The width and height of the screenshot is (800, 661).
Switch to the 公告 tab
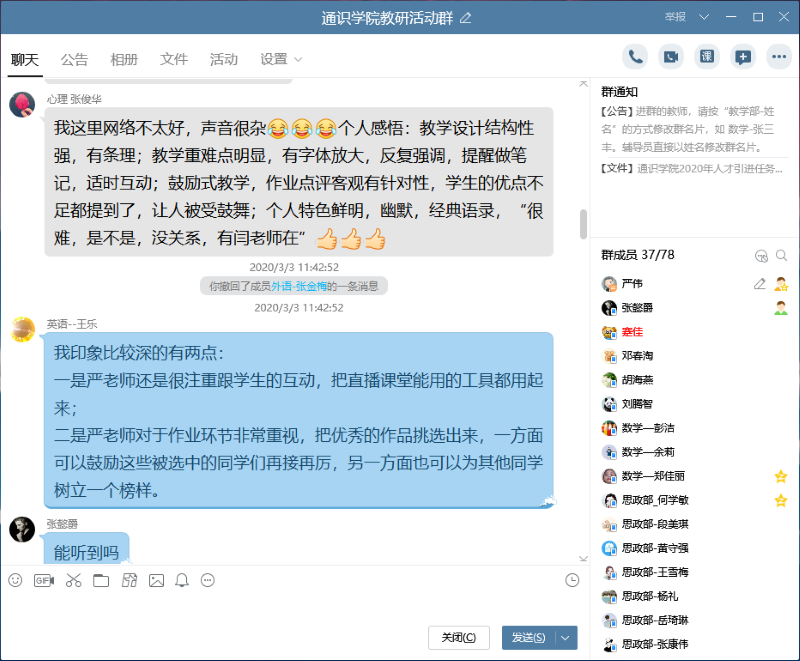point(74,60)
